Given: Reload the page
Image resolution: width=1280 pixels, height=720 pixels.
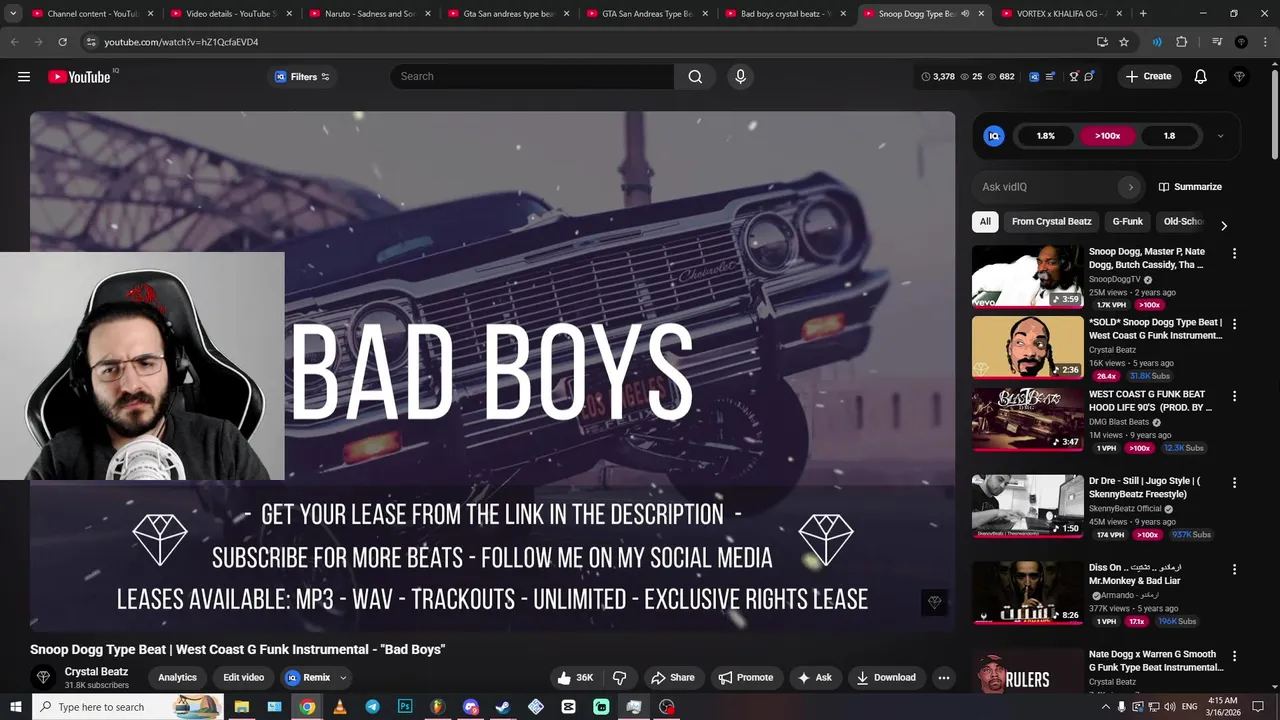Looking at the screenshot, I should (x=62, y=42).
